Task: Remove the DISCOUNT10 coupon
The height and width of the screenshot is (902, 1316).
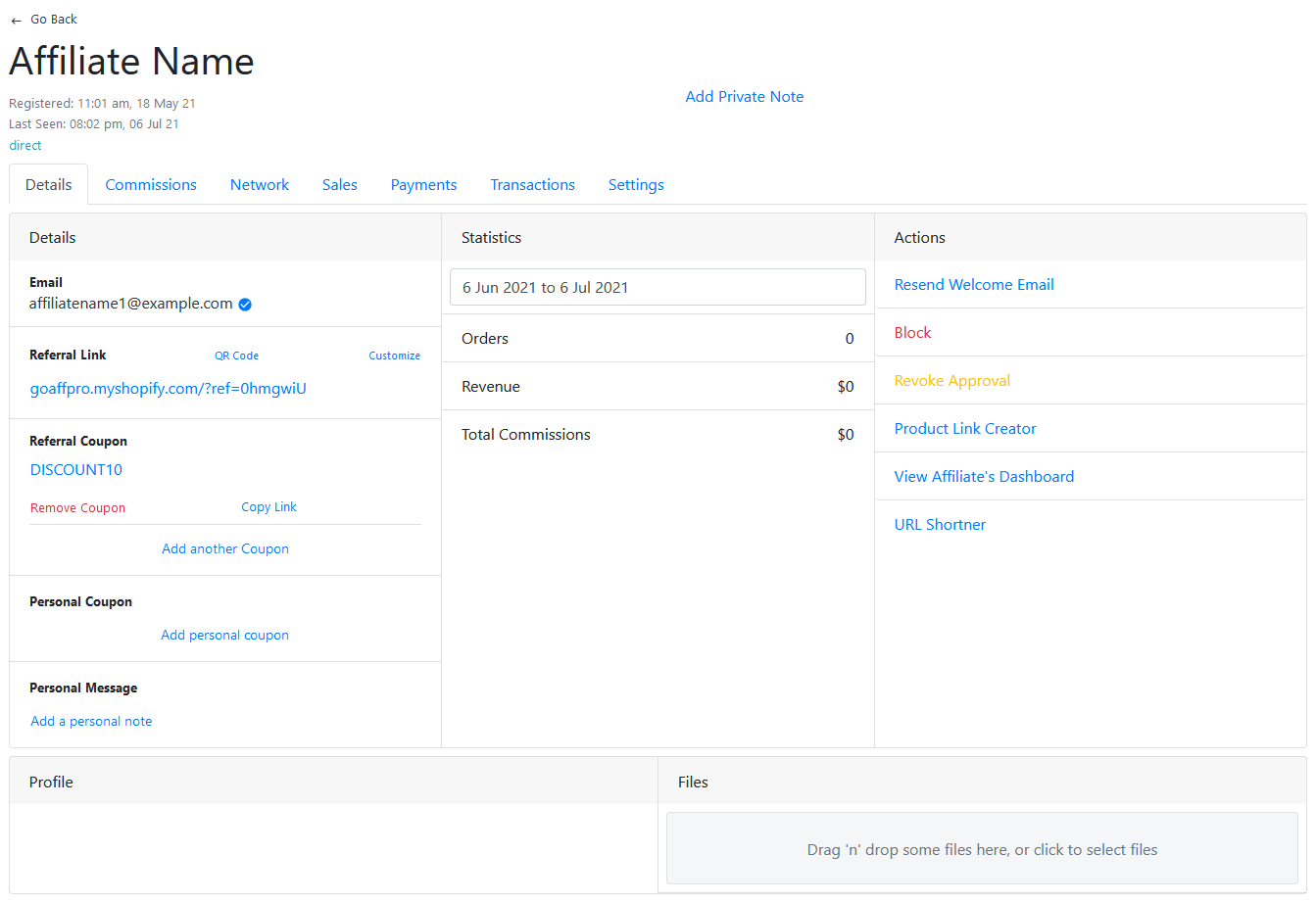Action: click(78, 508)
